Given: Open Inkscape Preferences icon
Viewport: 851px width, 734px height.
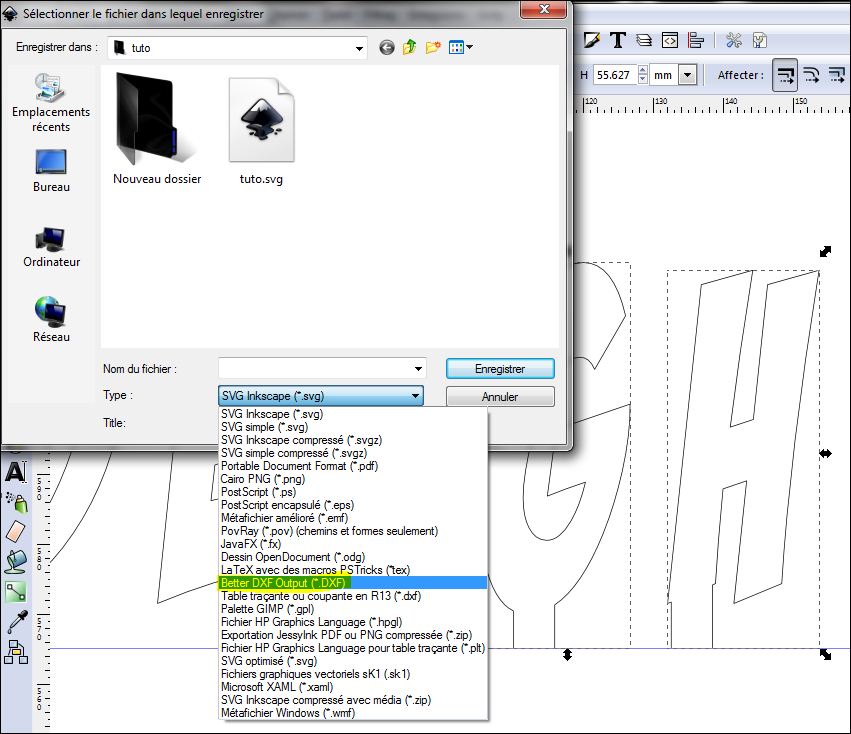Looking at the screenshot, I should click(734, 40).
